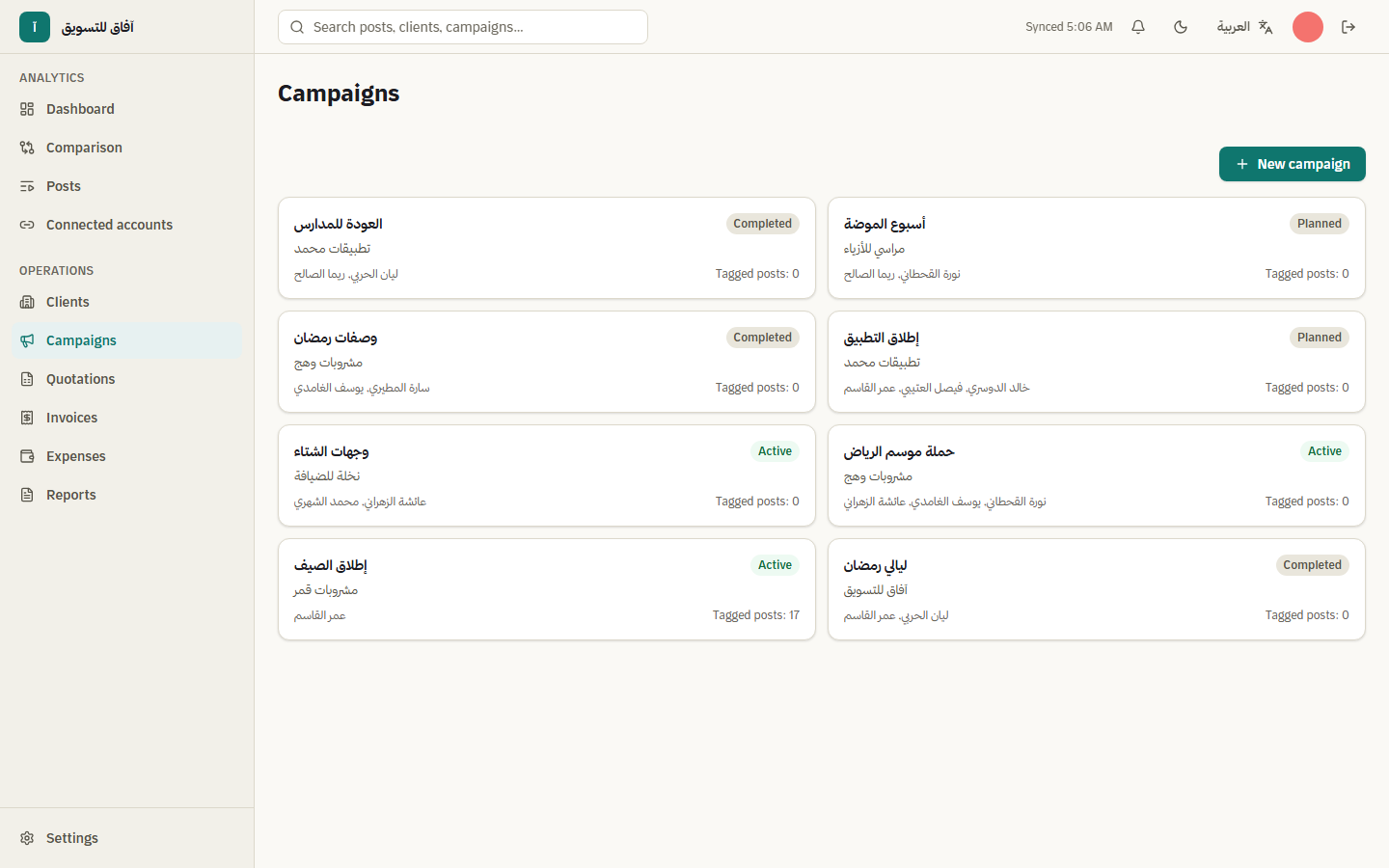Open the user avatar circle

tap(1308, 27)
